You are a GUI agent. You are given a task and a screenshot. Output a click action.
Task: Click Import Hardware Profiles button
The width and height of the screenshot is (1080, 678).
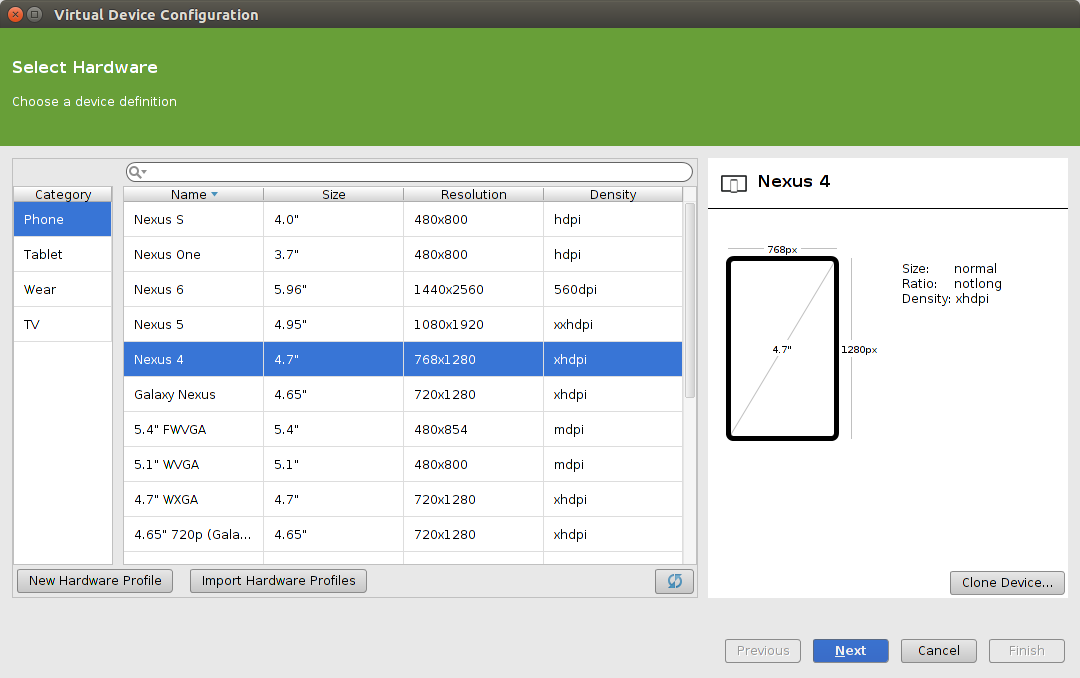[278, 581]
